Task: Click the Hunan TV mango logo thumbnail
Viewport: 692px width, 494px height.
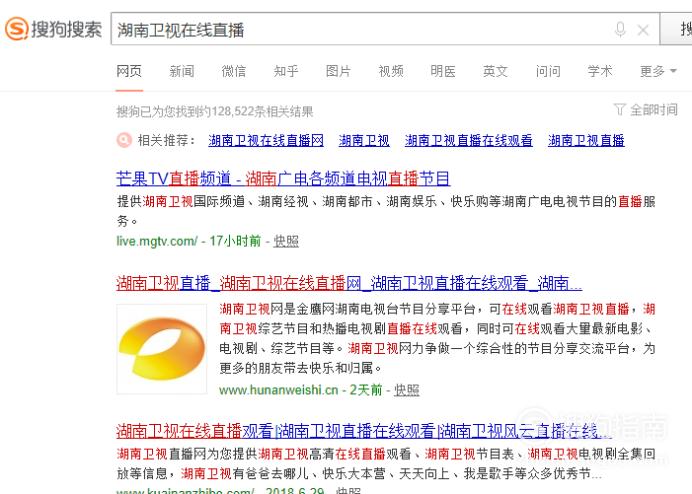Action: click(162, 349)
